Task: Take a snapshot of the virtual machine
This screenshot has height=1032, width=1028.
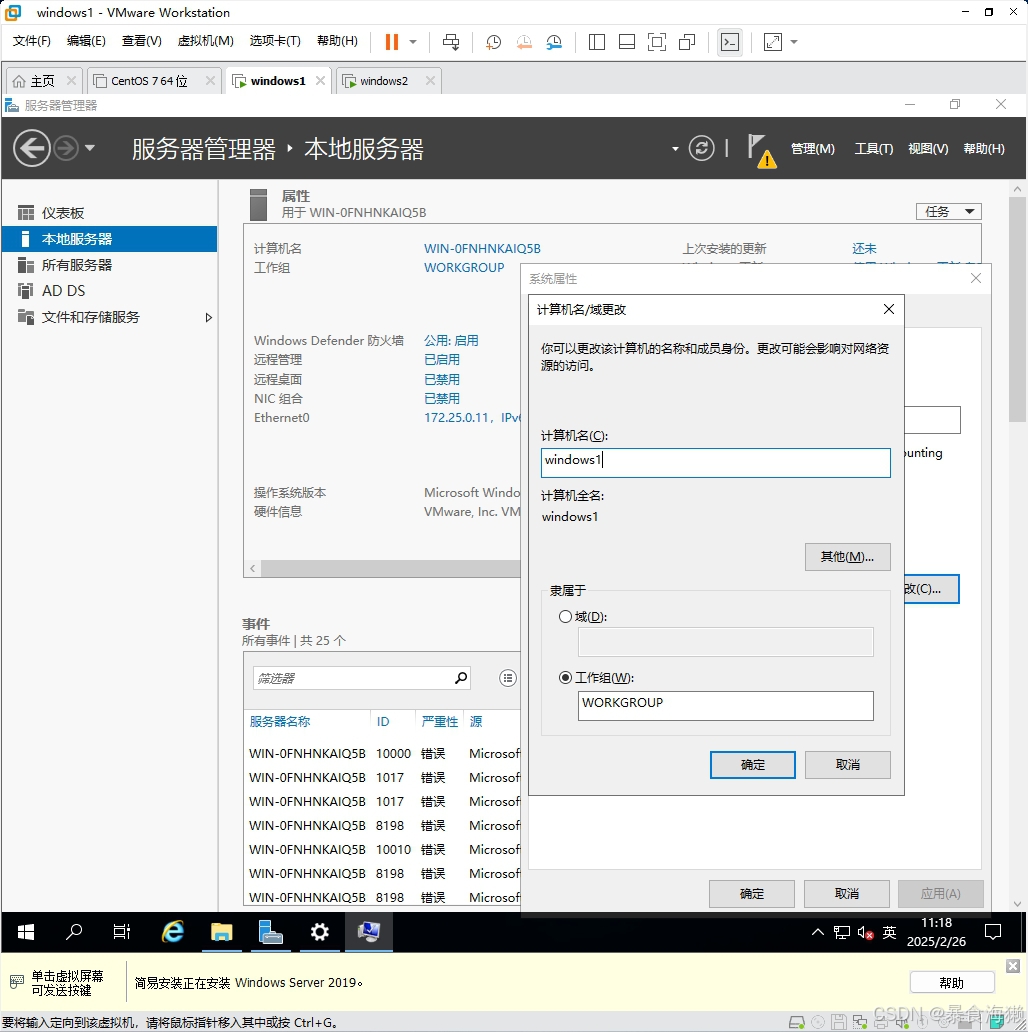Action: [493, 42]
